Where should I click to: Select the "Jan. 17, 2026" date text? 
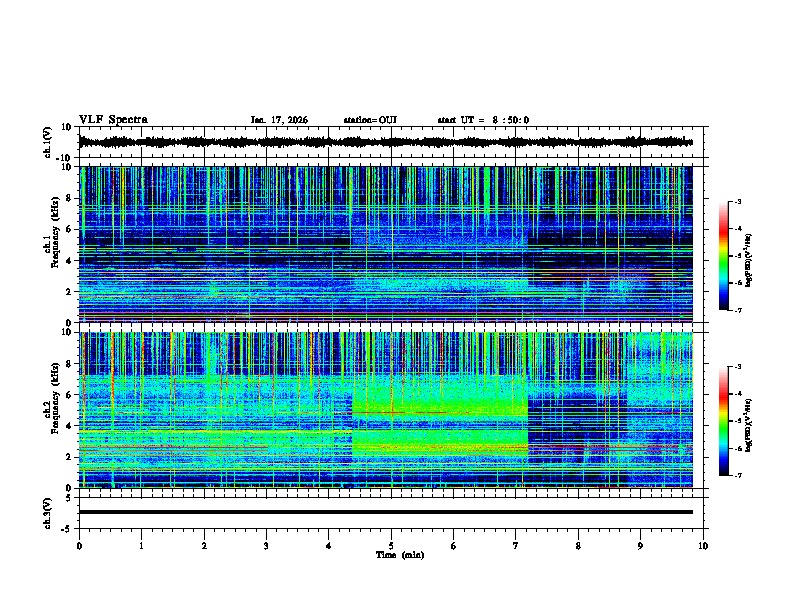click(279, 120)
